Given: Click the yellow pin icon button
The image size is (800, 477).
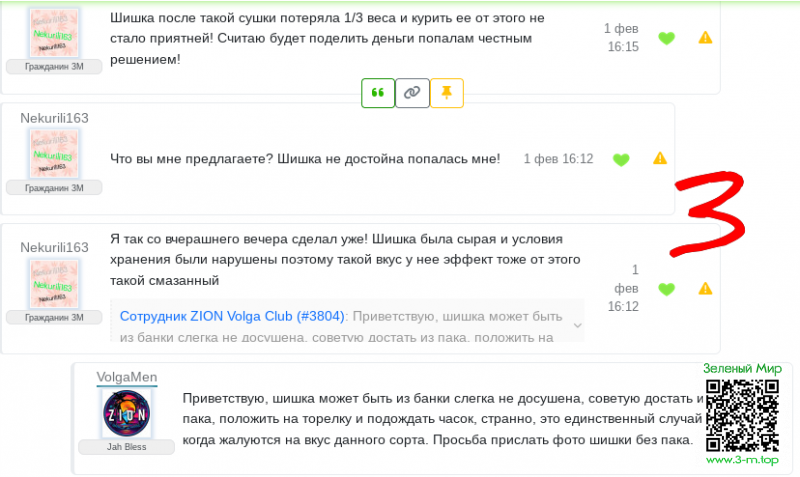Looking at the screenshot, I should [446, 93].
